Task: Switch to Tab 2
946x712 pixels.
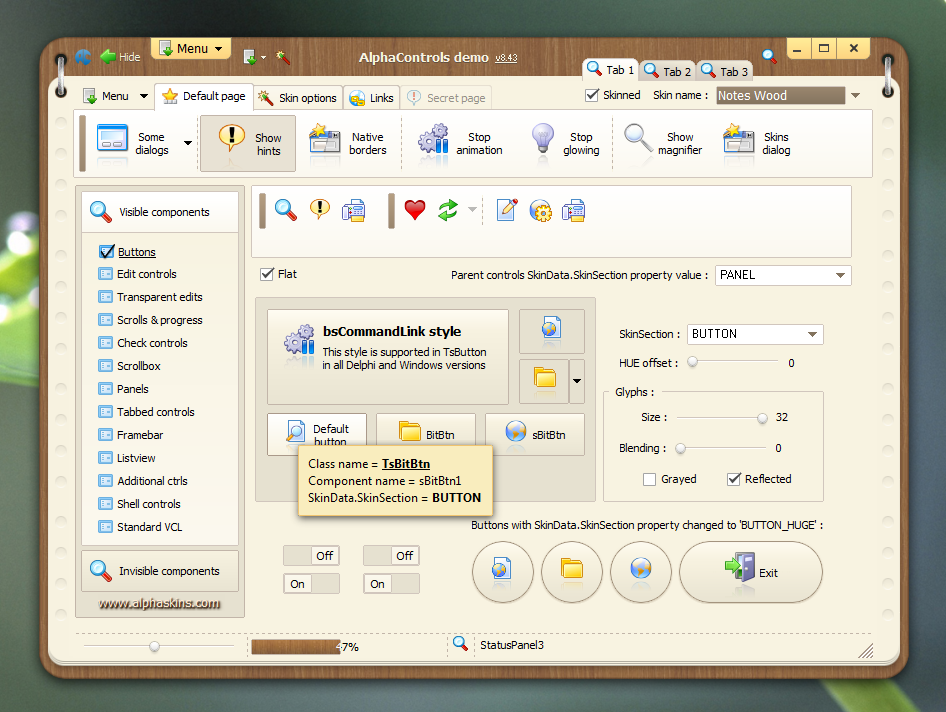Action: (668, 71)
